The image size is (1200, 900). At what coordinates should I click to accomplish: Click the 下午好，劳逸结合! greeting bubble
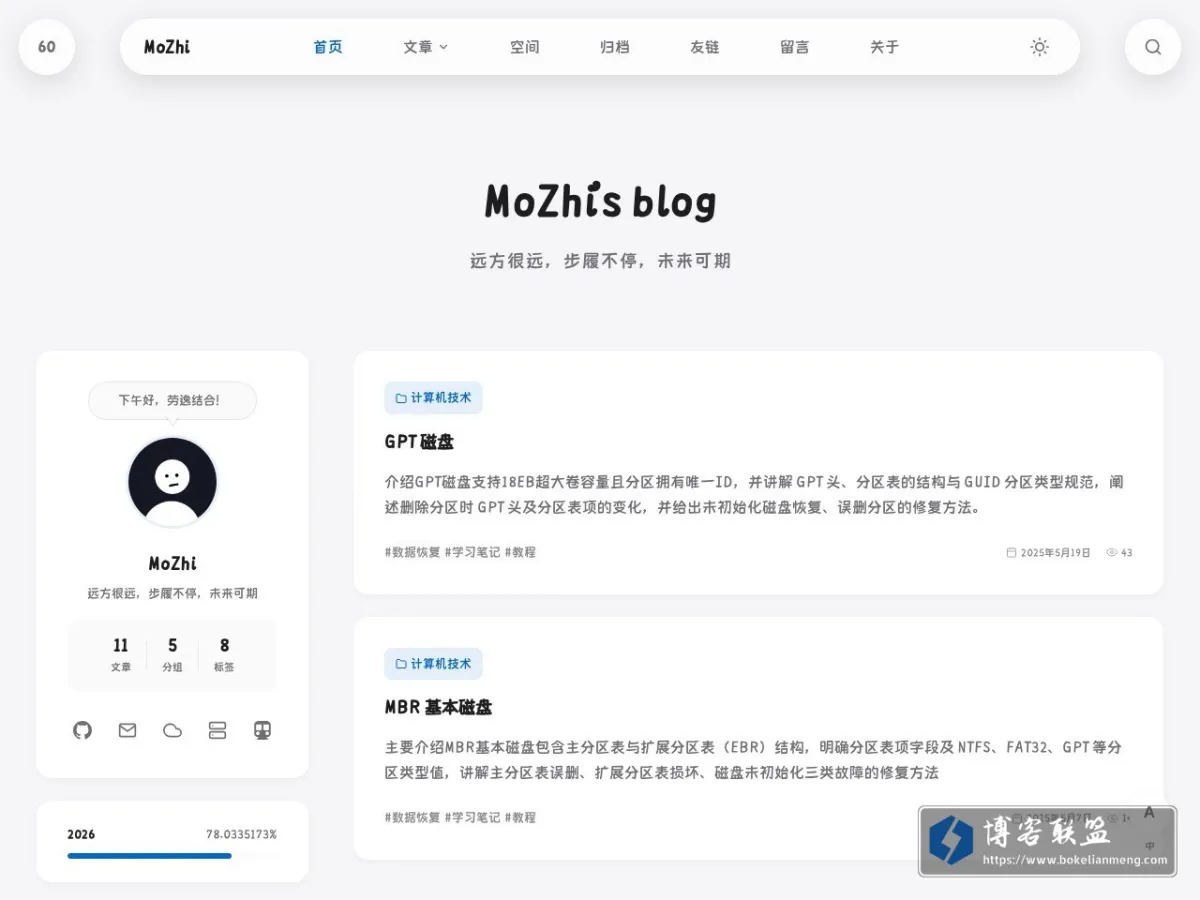point(172,400)
